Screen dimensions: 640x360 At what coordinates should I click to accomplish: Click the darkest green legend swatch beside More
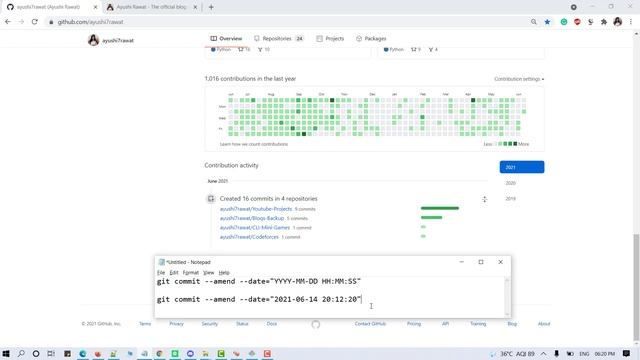pyautogui.click(x=515, y=144)
